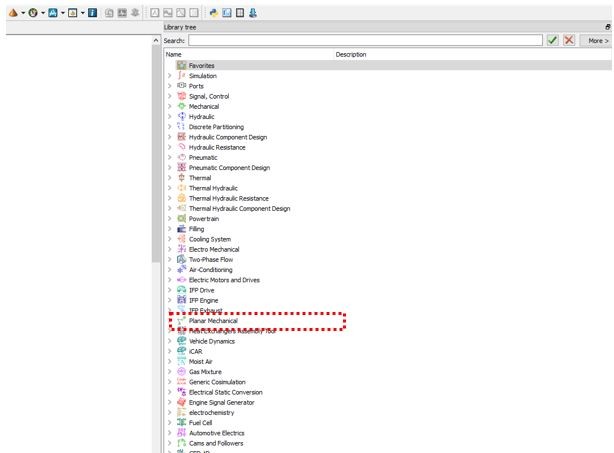
Task: Select 'Thermal Hydraulic Component Design' label
Action: point(239,208)
